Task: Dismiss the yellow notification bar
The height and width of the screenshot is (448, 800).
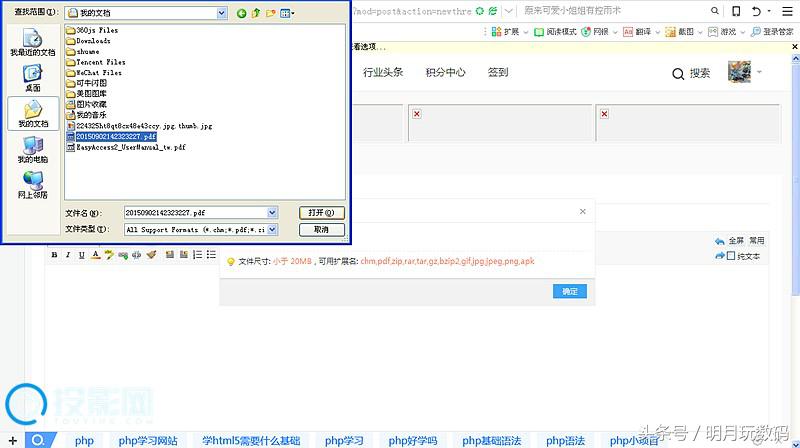Action: pos(794,46)
